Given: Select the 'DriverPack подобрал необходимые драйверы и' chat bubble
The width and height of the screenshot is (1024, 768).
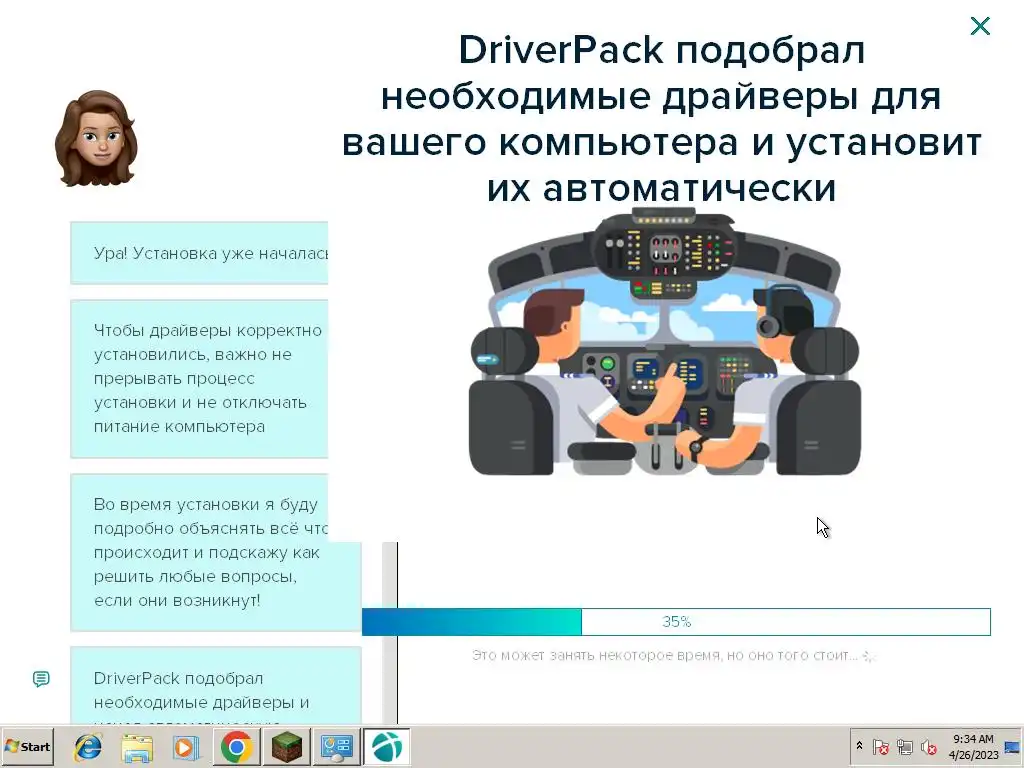Looking at the screenshot, I should [216, 686].
